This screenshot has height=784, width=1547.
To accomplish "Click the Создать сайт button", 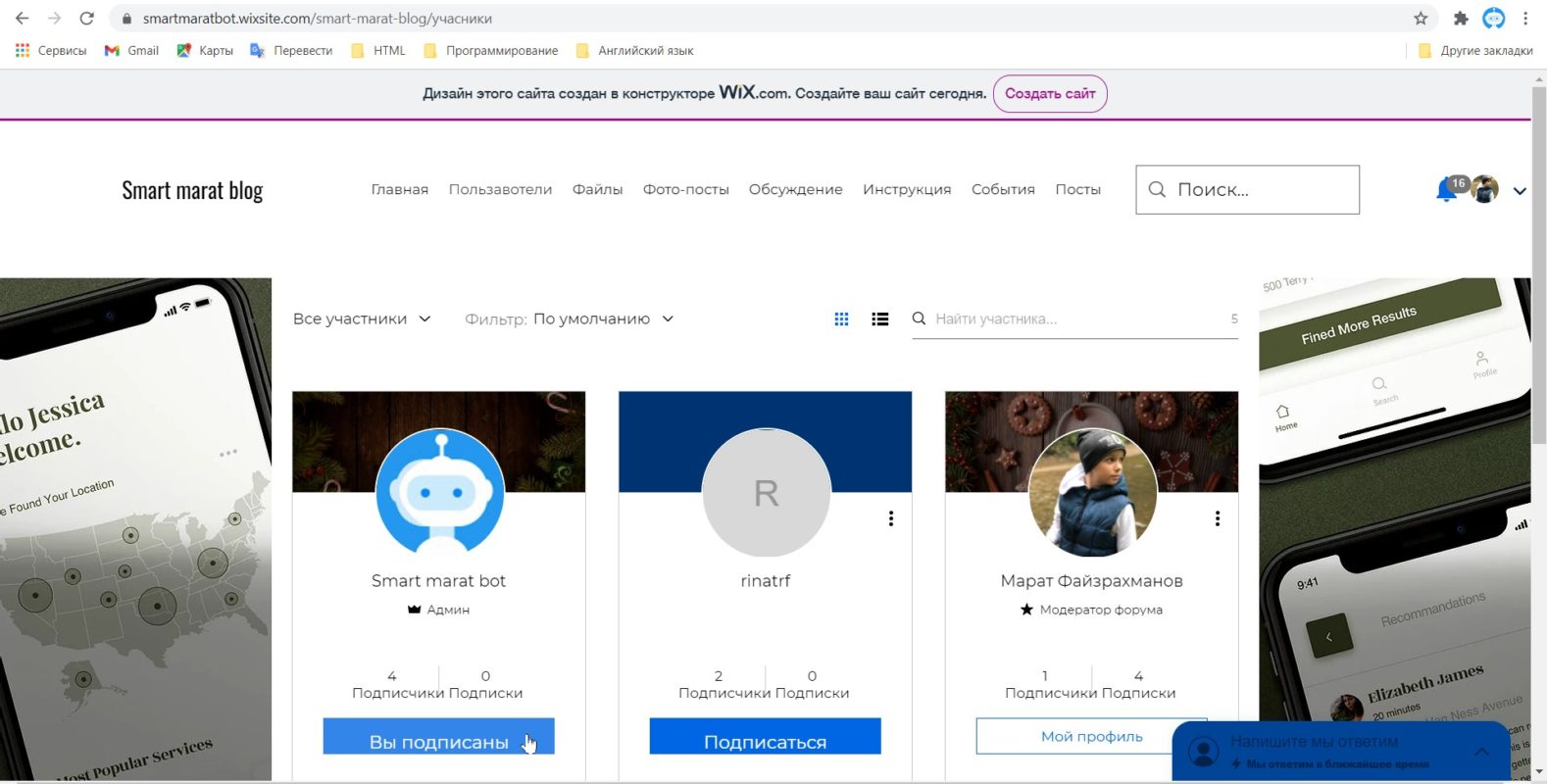I will [1050, 94].
